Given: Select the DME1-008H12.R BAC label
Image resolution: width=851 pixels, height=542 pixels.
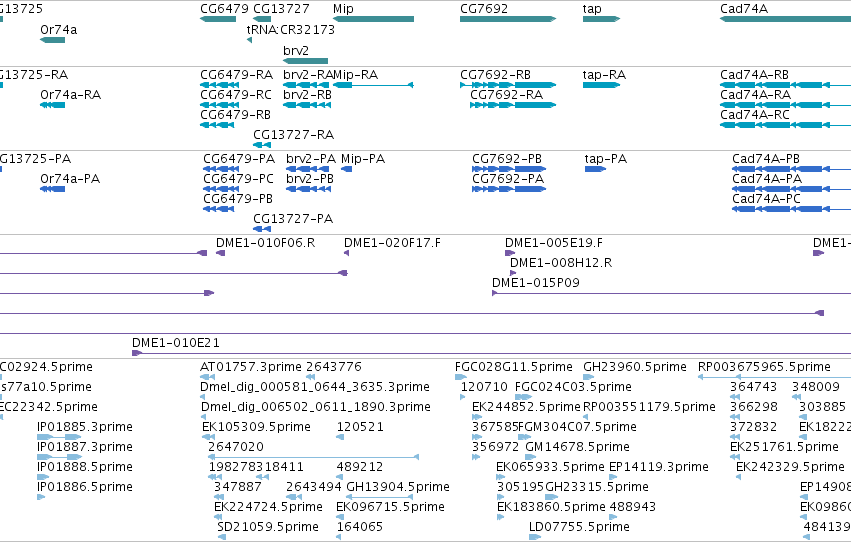Looking at the screenshot, I should tap(561, 263).
